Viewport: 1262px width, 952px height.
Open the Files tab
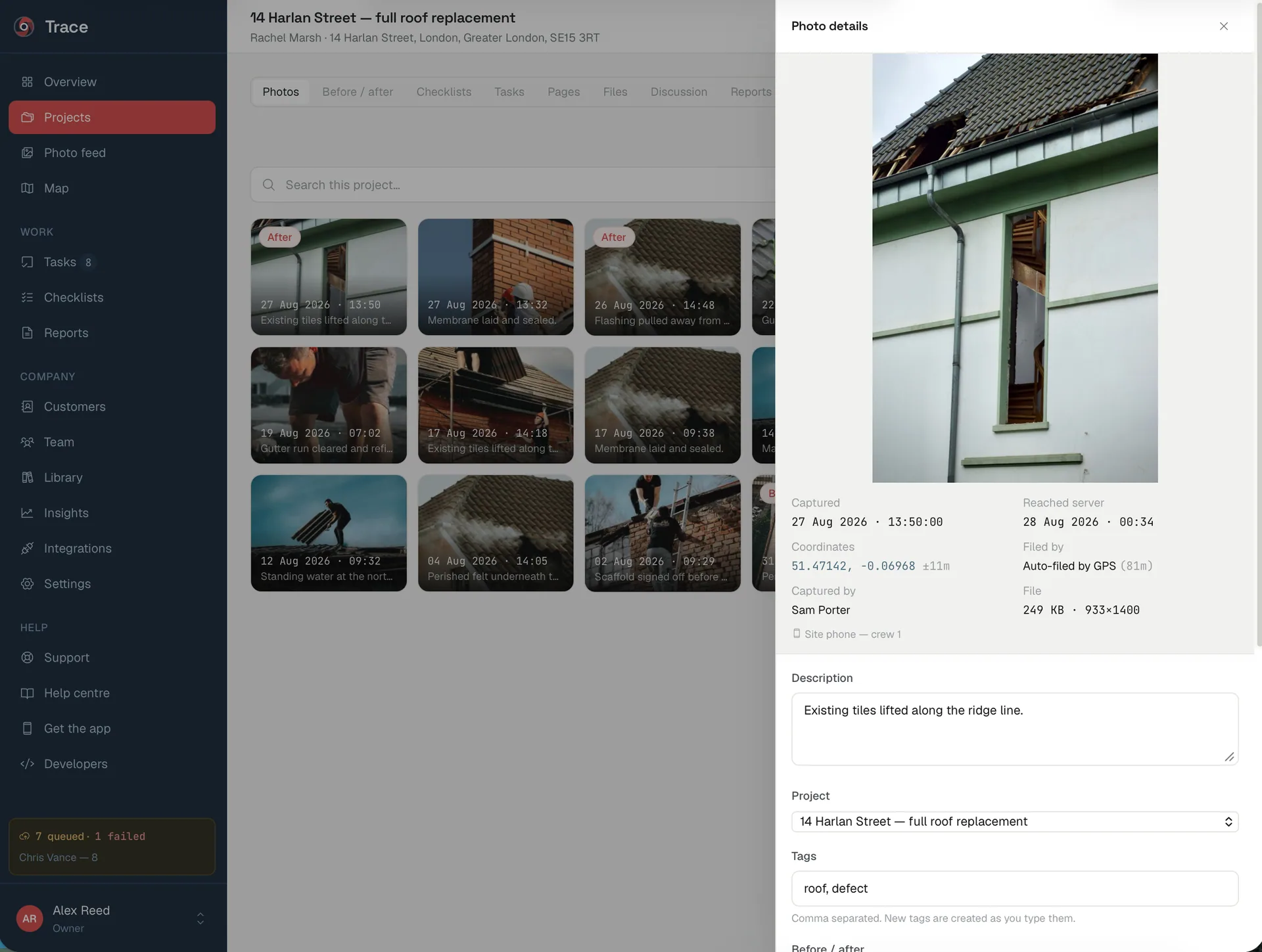click(615, 92)
